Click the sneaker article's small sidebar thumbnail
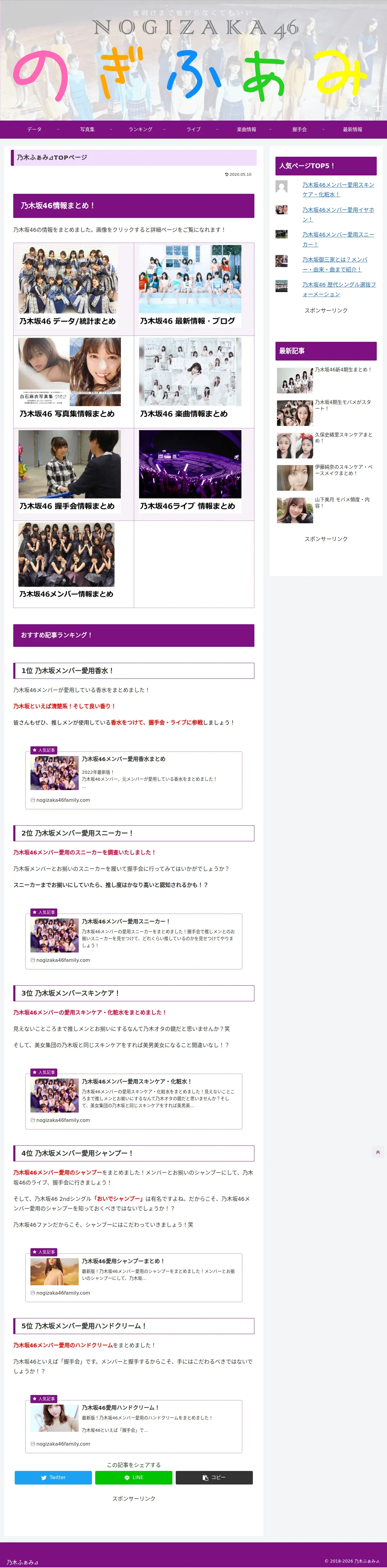The image size is (387, 1568). 281,234
